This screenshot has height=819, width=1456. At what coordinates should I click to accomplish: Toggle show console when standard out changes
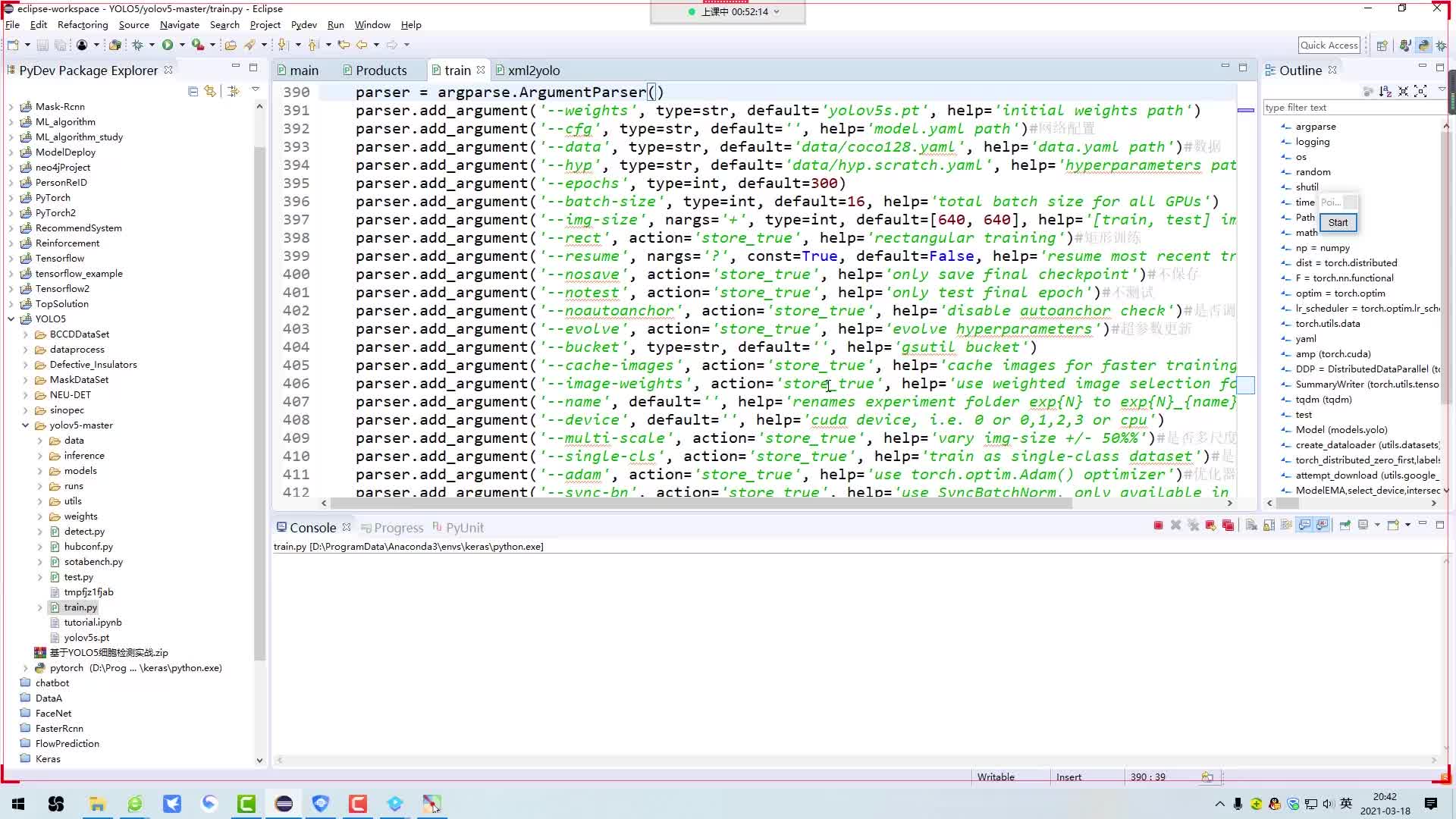click(x=1304, y=526)
